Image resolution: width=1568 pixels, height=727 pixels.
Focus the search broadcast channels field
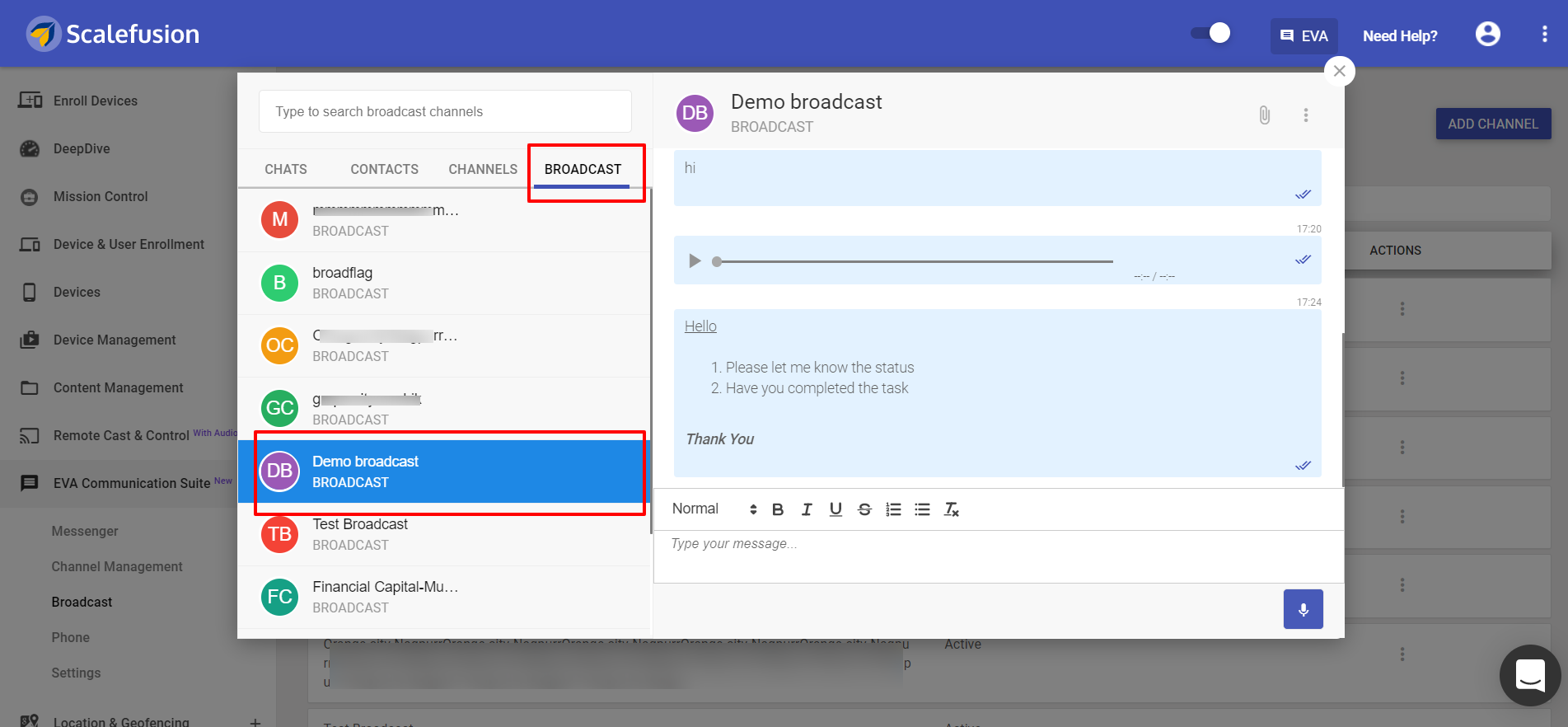coord(445,111)
